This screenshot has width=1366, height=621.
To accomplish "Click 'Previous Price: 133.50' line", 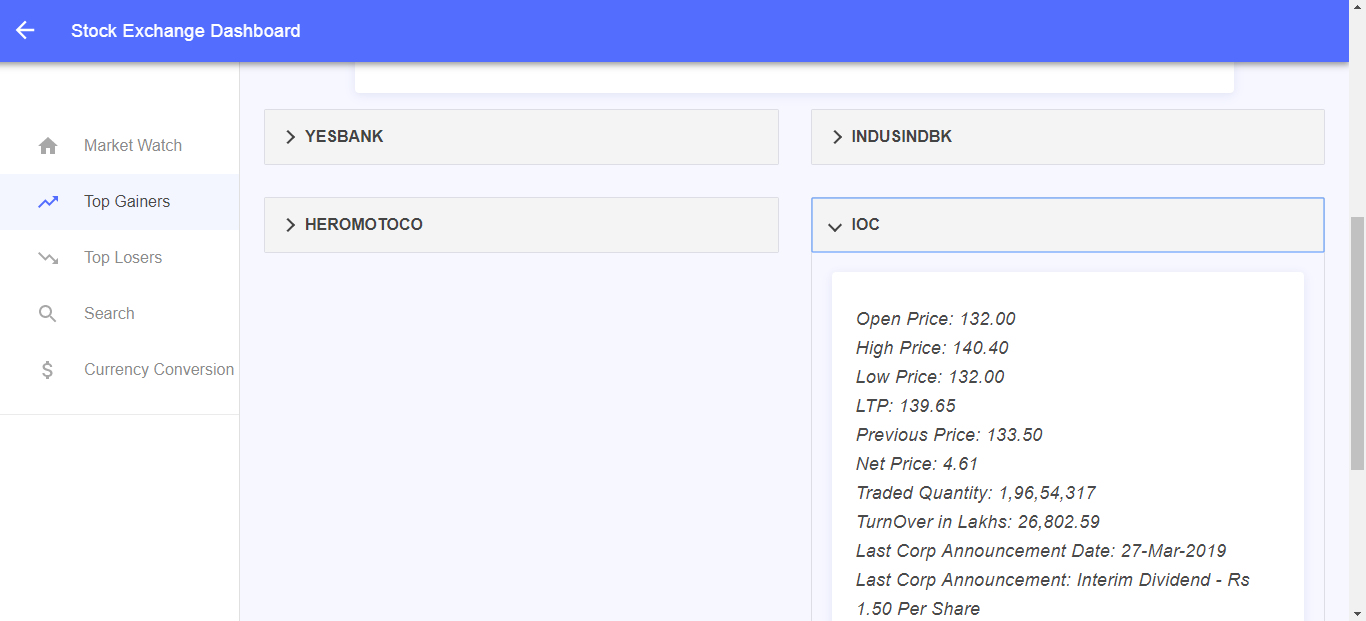I will tap(949, 435).
